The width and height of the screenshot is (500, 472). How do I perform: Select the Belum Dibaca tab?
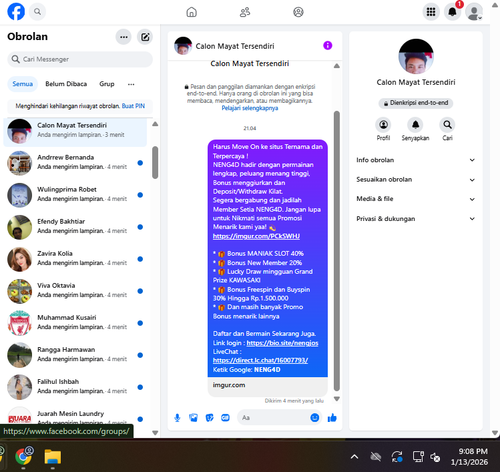[x=66, y=84]
